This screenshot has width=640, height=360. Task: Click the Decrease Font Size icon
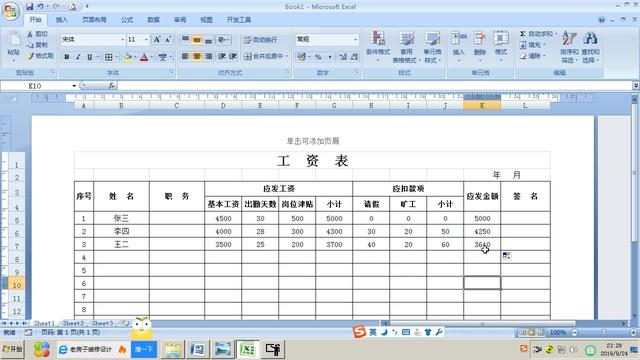click(168, 40)
